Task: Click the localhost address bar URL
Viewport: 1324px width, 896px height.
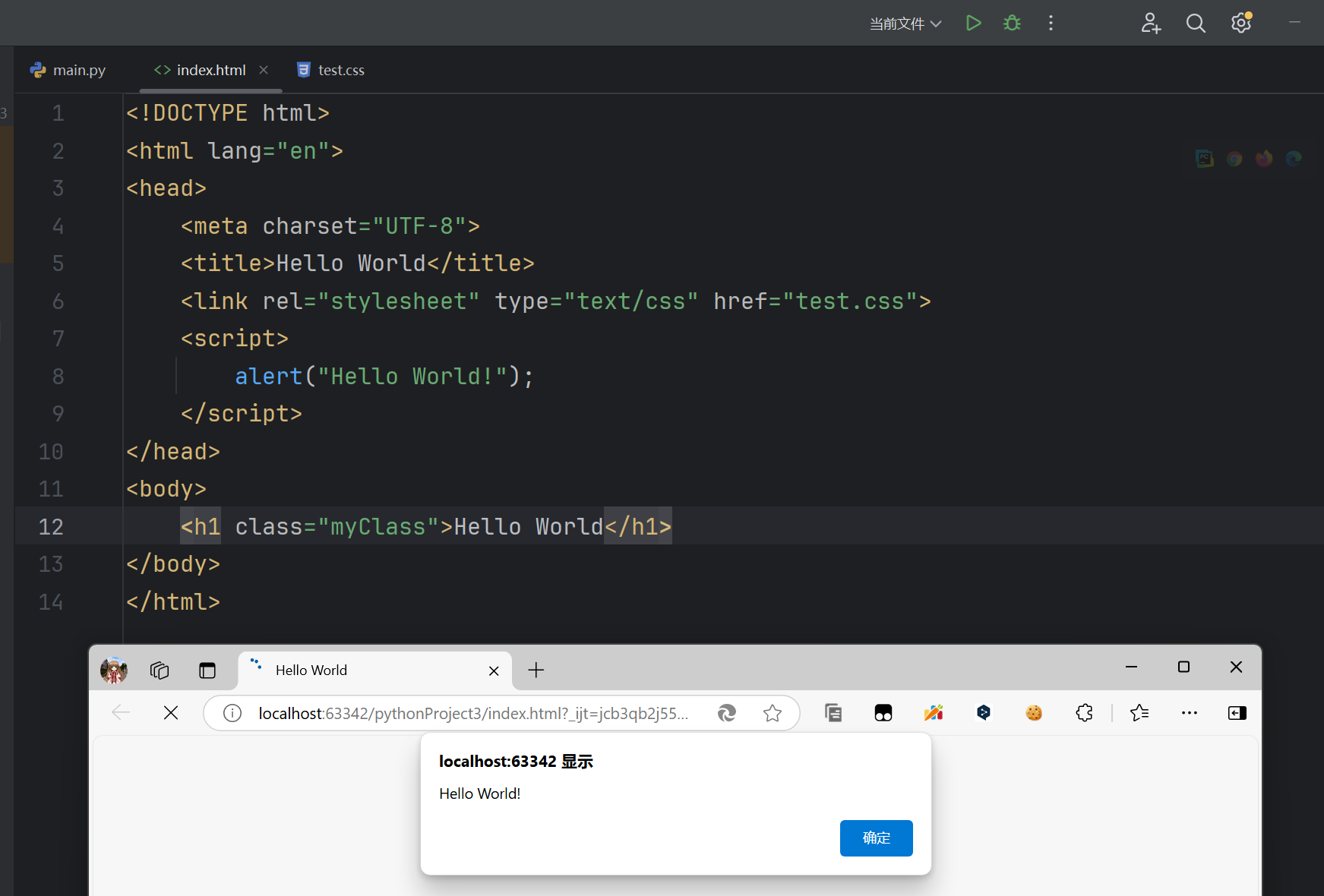Action: [472, 714]
